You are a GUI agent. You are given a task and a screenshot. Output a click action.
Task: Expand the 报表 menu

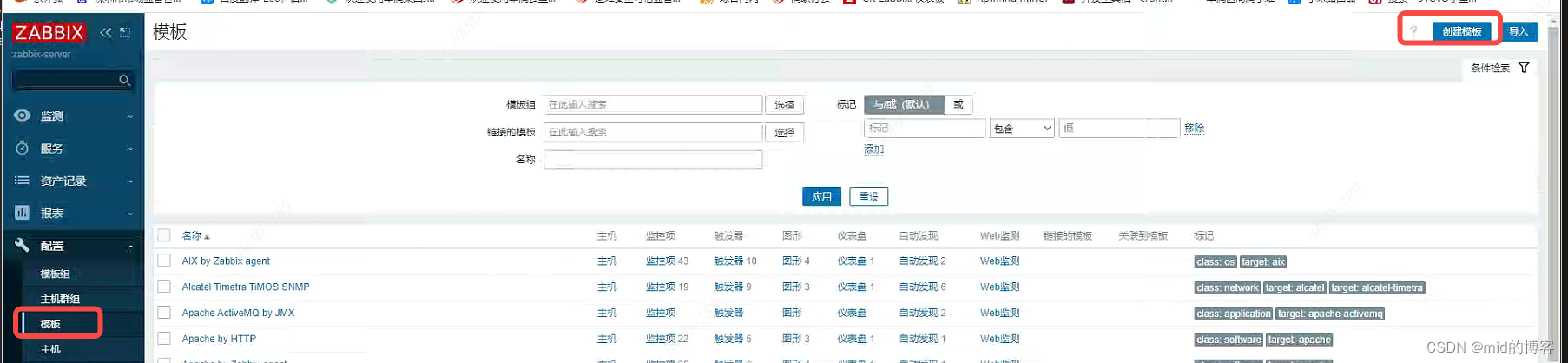point(130,214)
